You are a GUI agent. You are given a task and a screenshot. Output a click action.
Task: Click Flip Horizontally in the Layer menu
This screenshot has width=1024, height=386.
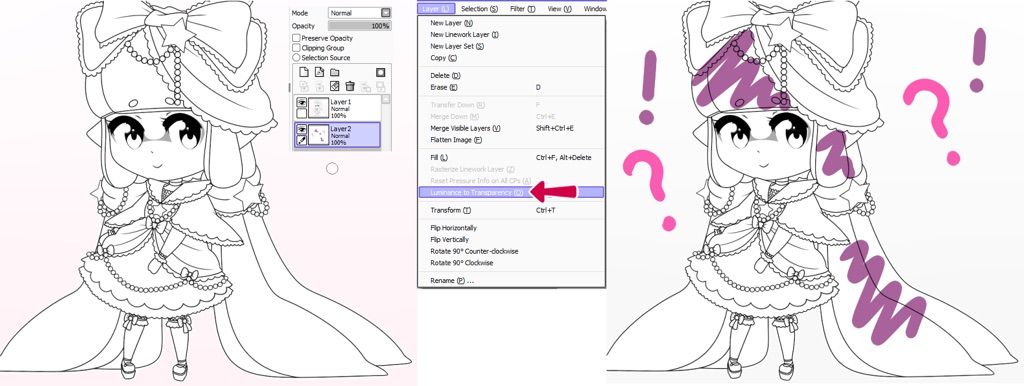(453, 228)
